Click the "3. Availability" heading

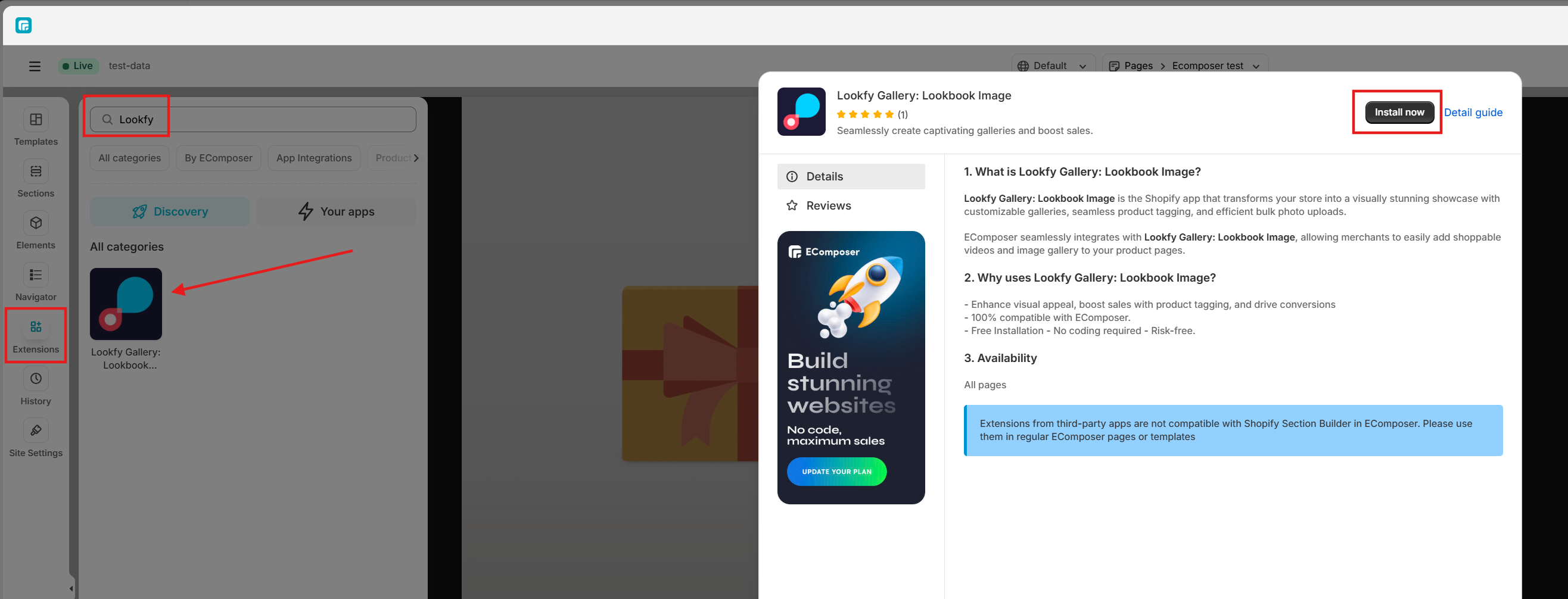click(1000, 358)
